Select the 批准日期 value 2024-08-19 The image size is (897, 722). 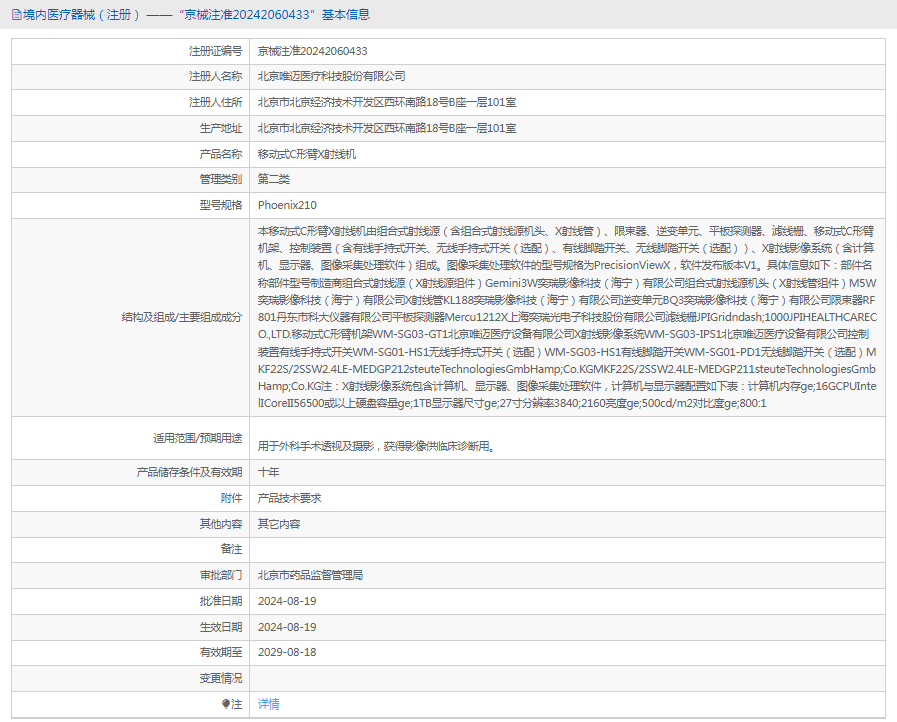tap(287, 601)
